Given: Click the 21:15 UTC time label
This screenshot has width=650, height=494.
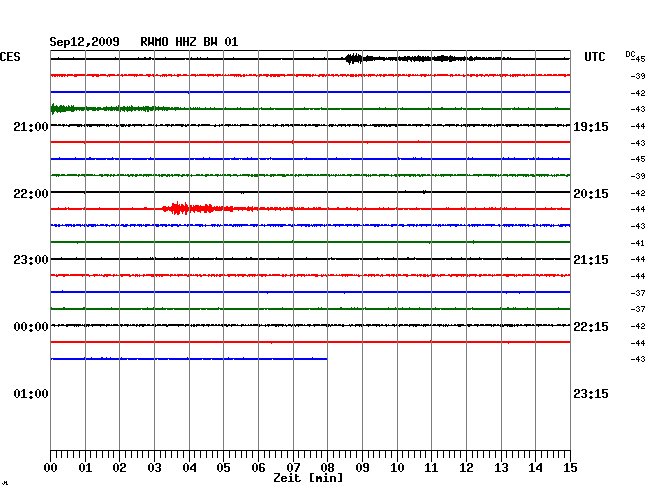Looking at the screenshot, I should [591, 260].
